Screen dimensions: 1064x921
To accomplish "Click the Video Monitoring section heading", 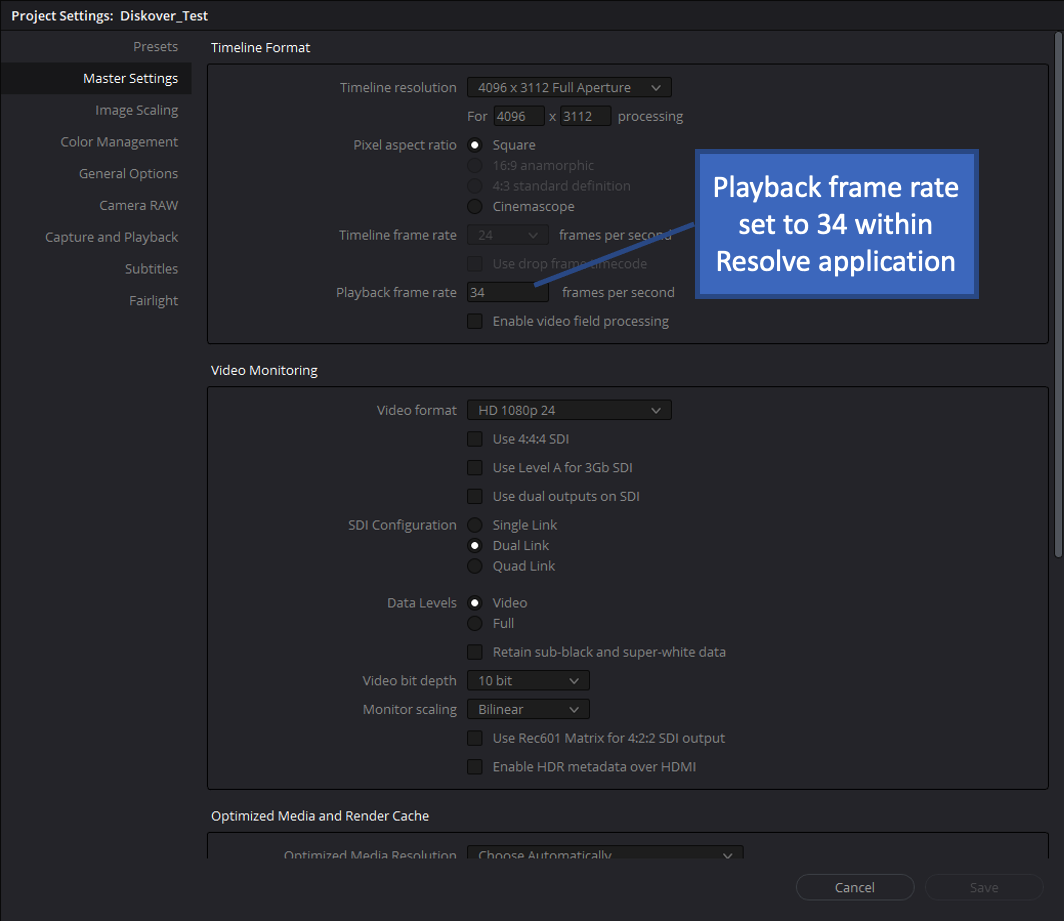I will [264, 371].
